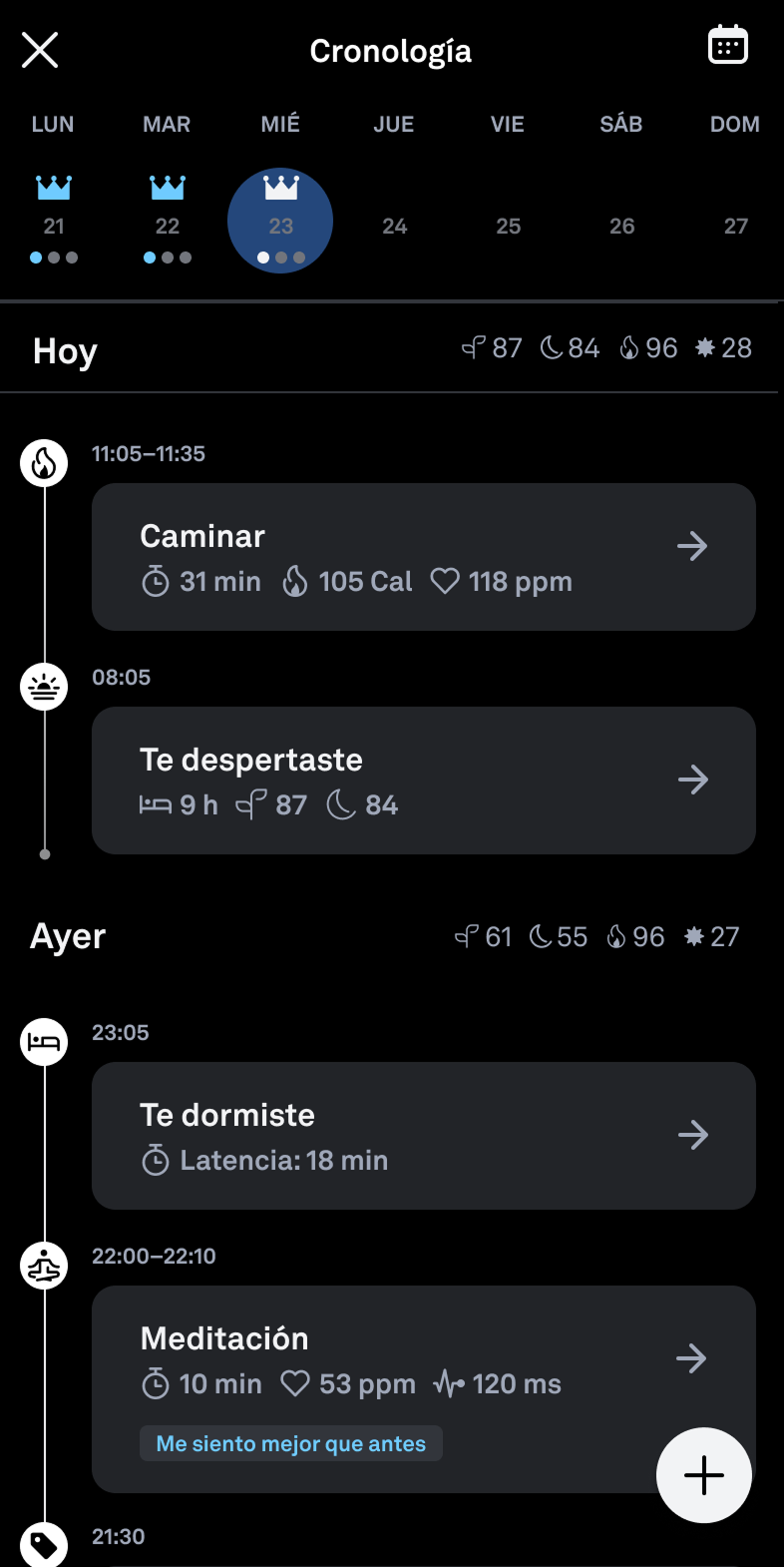
Task: Tap the flame activity timeline icon
Action: [x=45, y=463]
